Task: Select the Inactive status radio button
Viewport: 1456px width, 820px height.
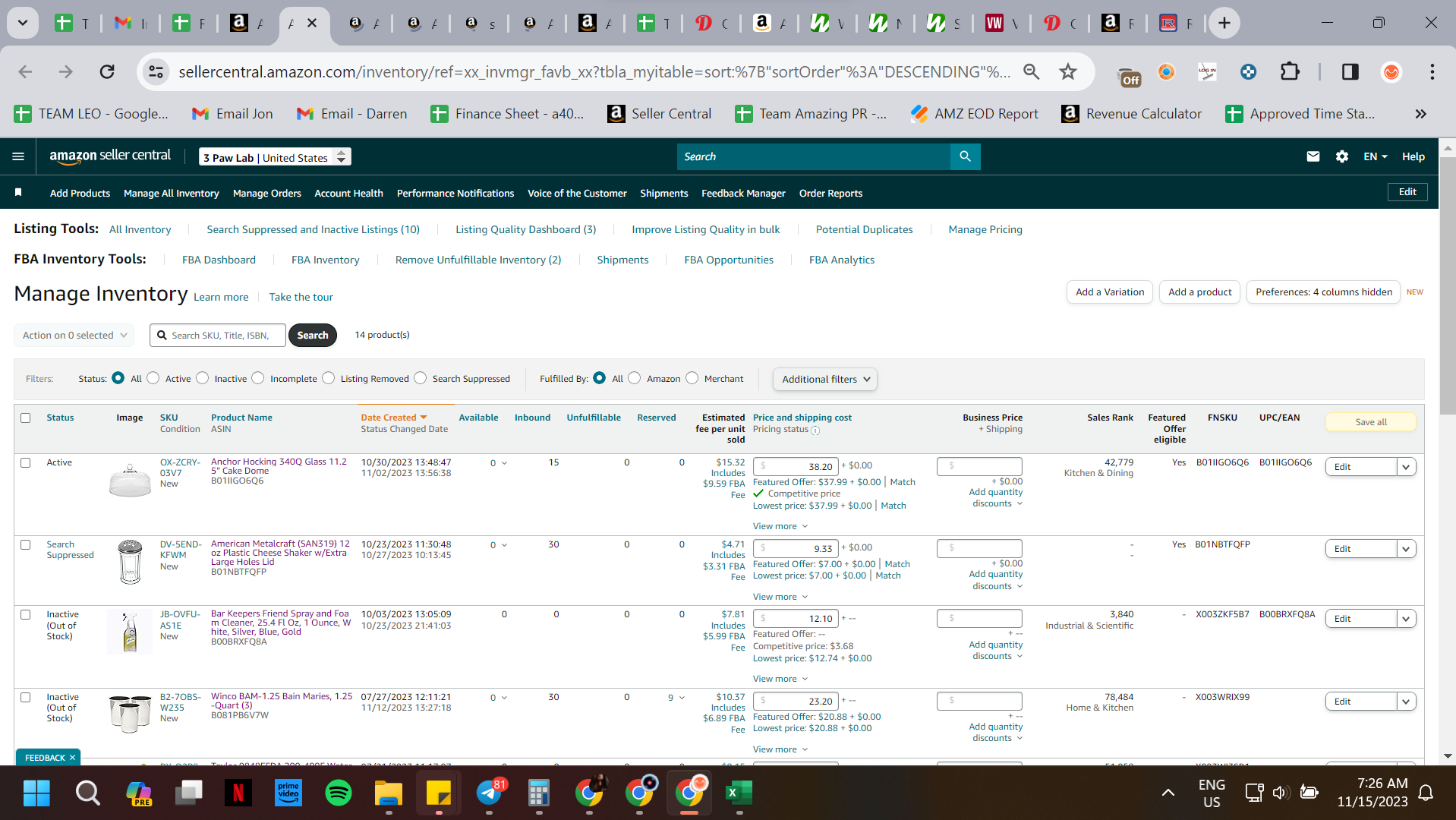Action: coord(202,378)
